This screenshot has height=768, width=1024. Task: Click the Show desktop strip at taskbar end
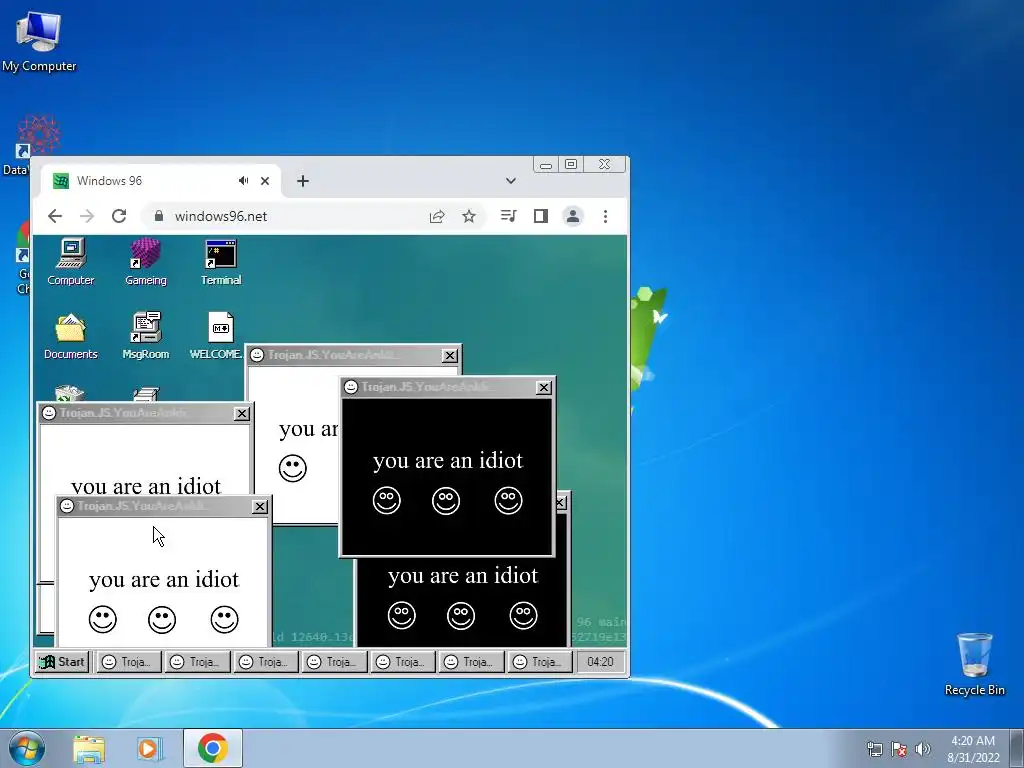[1018, 748]
